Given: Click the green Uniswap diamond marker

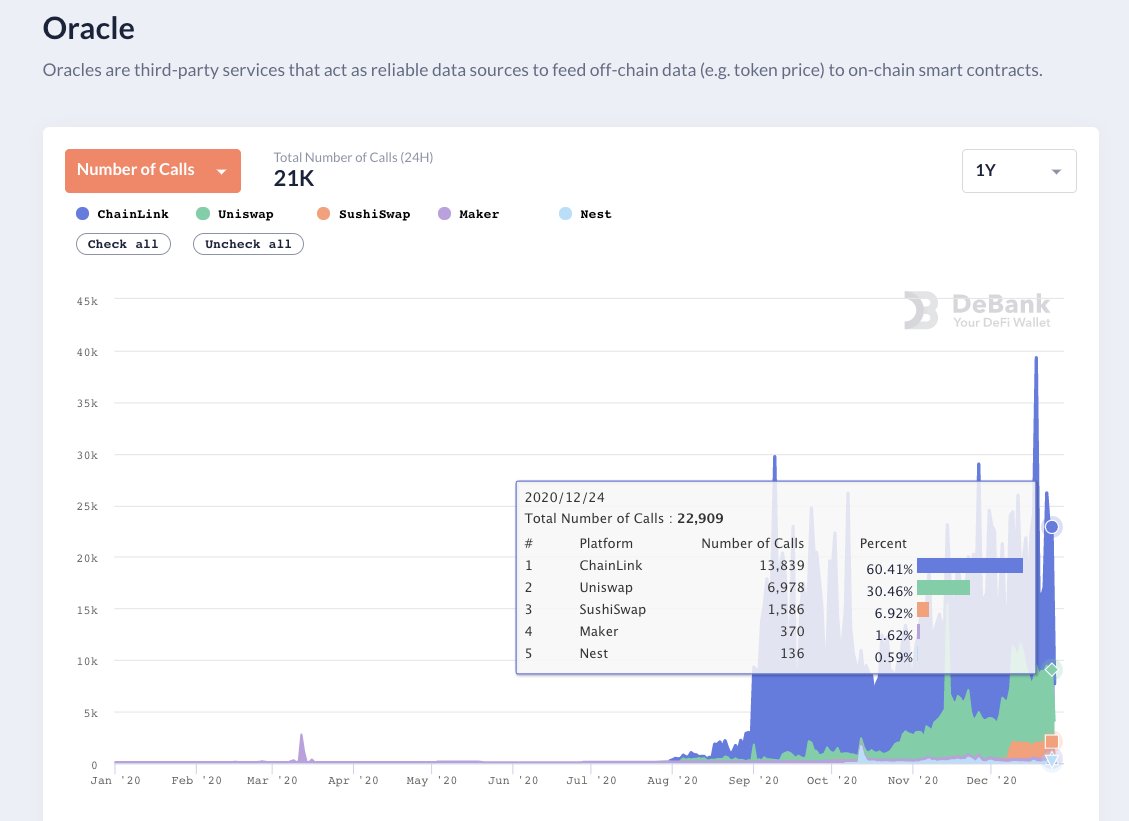Looking at the screenshot, I should pos(1051,670).
